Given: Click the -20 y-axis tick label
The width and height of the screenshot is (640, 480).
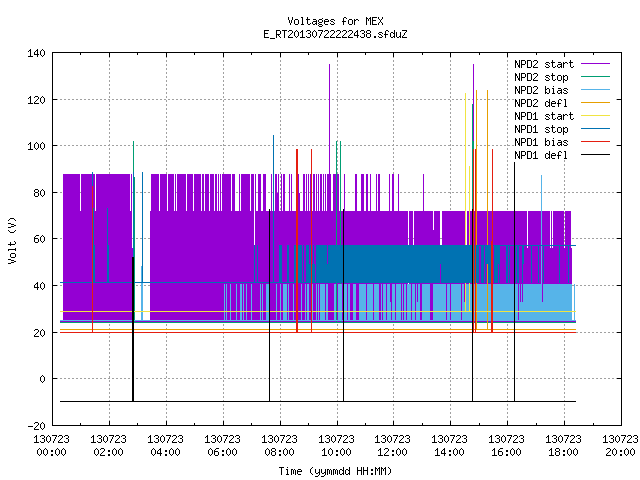Looking at the screenshot, I should pyautogui.click(x=36, y=426).
